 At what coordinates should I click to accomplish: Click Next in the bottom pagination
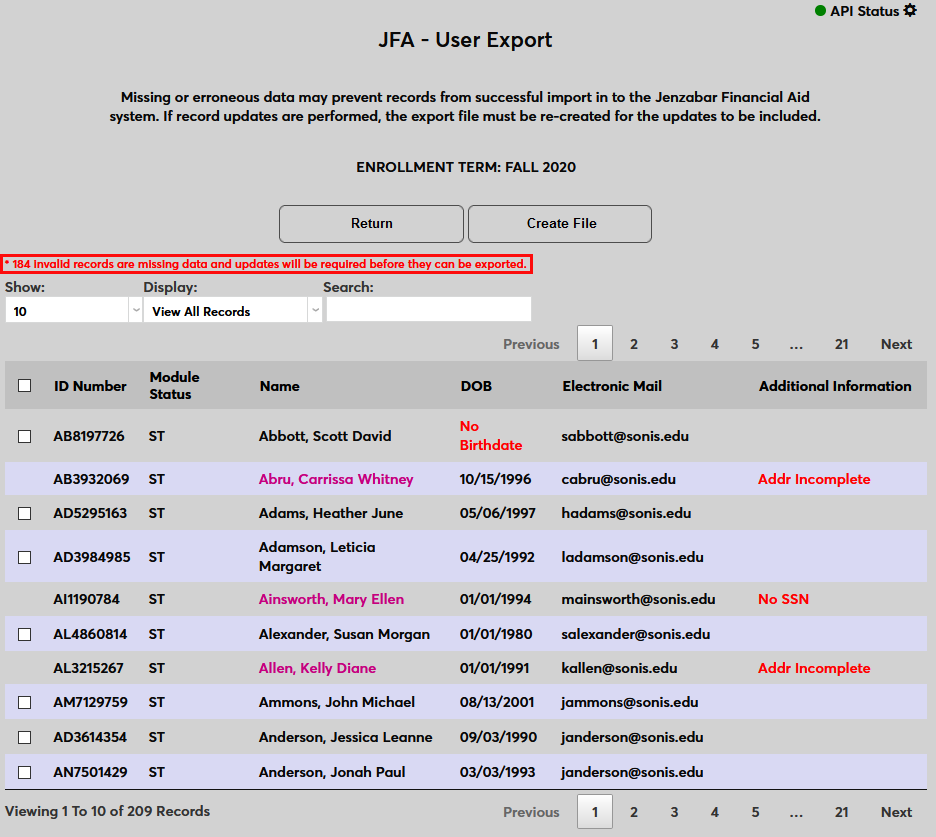(896, 812)
